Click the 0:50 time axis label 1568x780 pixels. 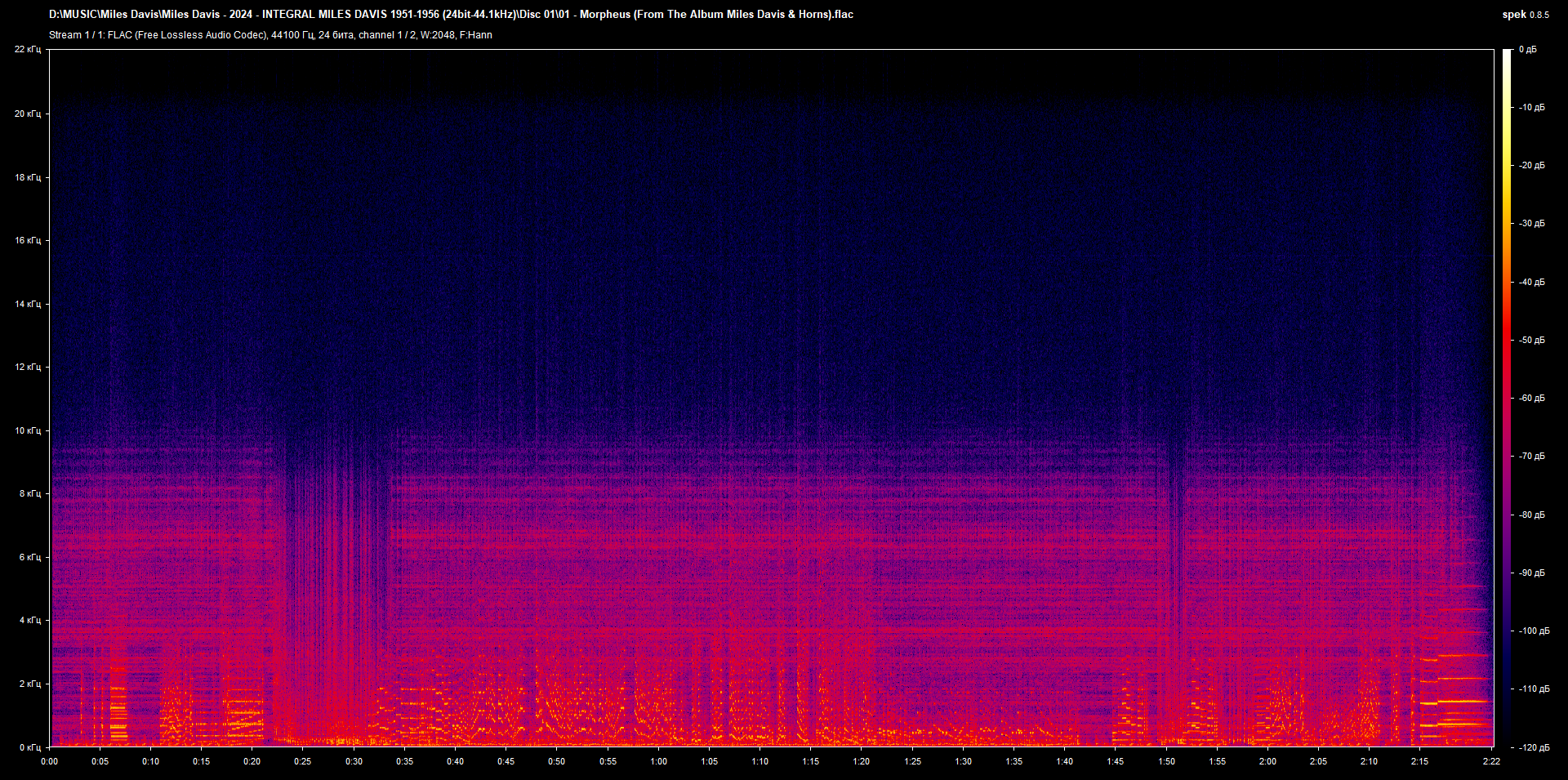pyautogui.click(x=556, y=761)
